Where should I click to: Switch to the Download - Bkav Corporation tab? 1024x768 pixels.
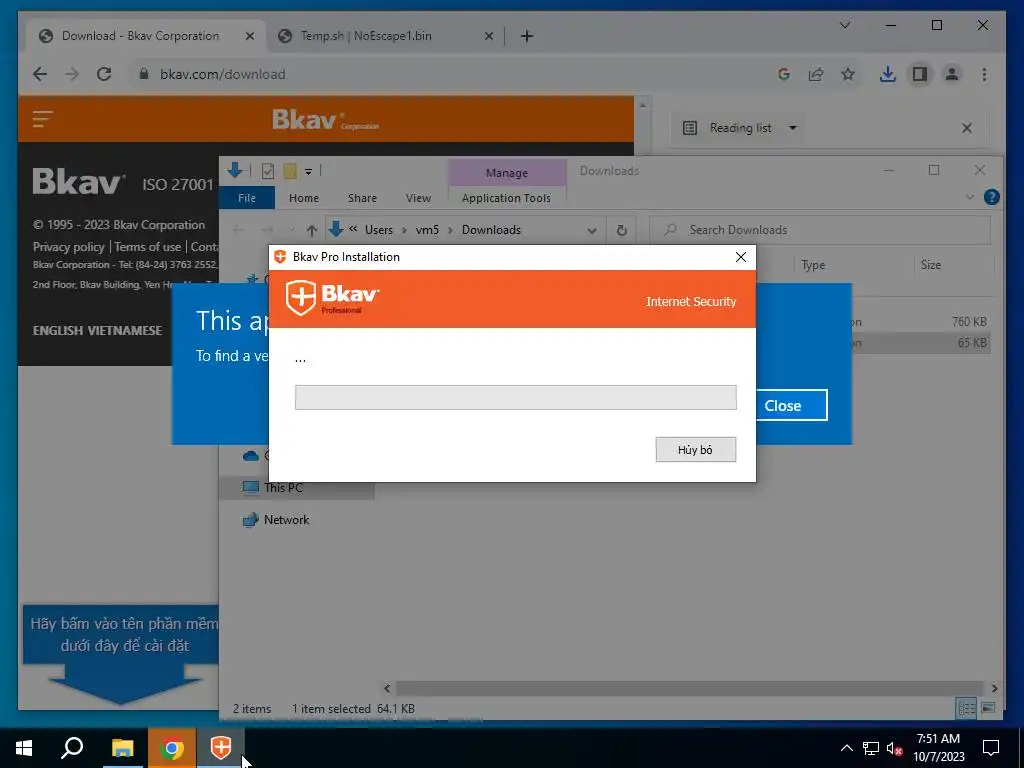pos(140,36)
